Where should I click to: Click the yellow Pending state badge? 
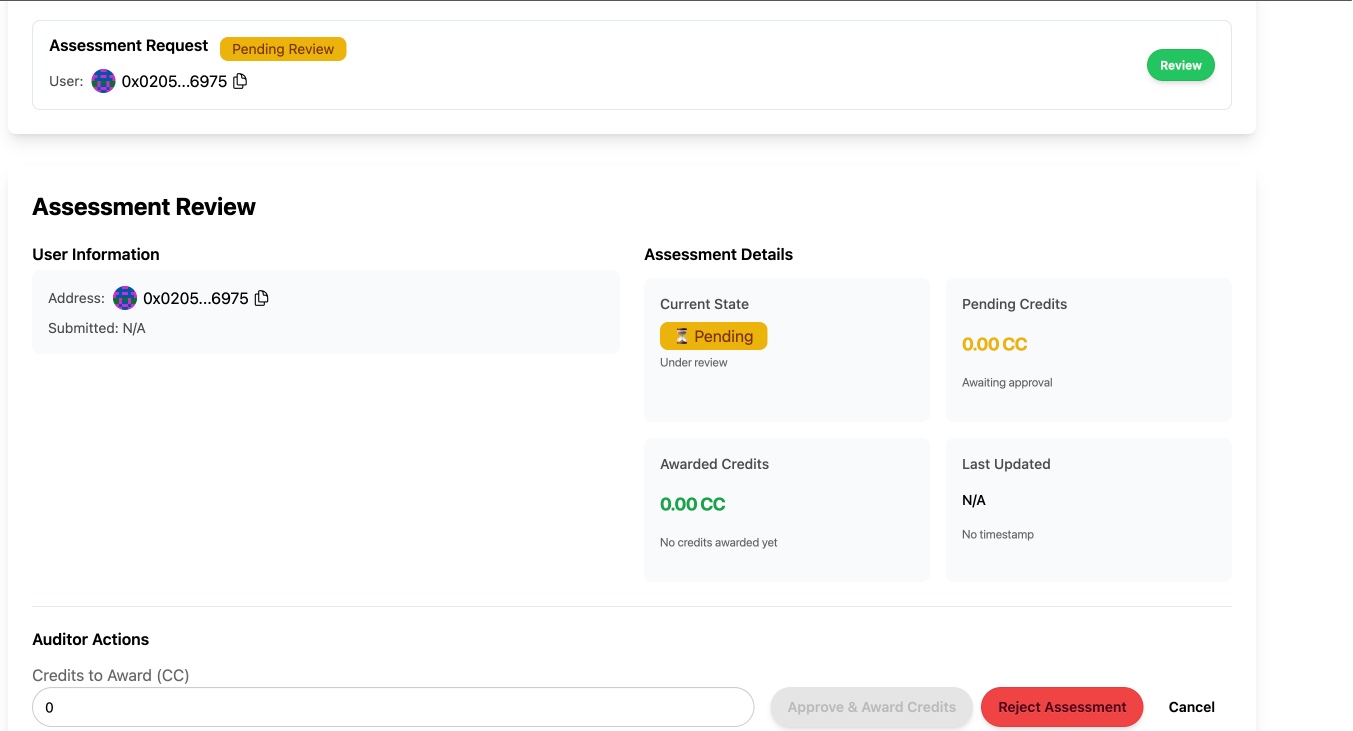pyautogui.click(x=713, y=336)
